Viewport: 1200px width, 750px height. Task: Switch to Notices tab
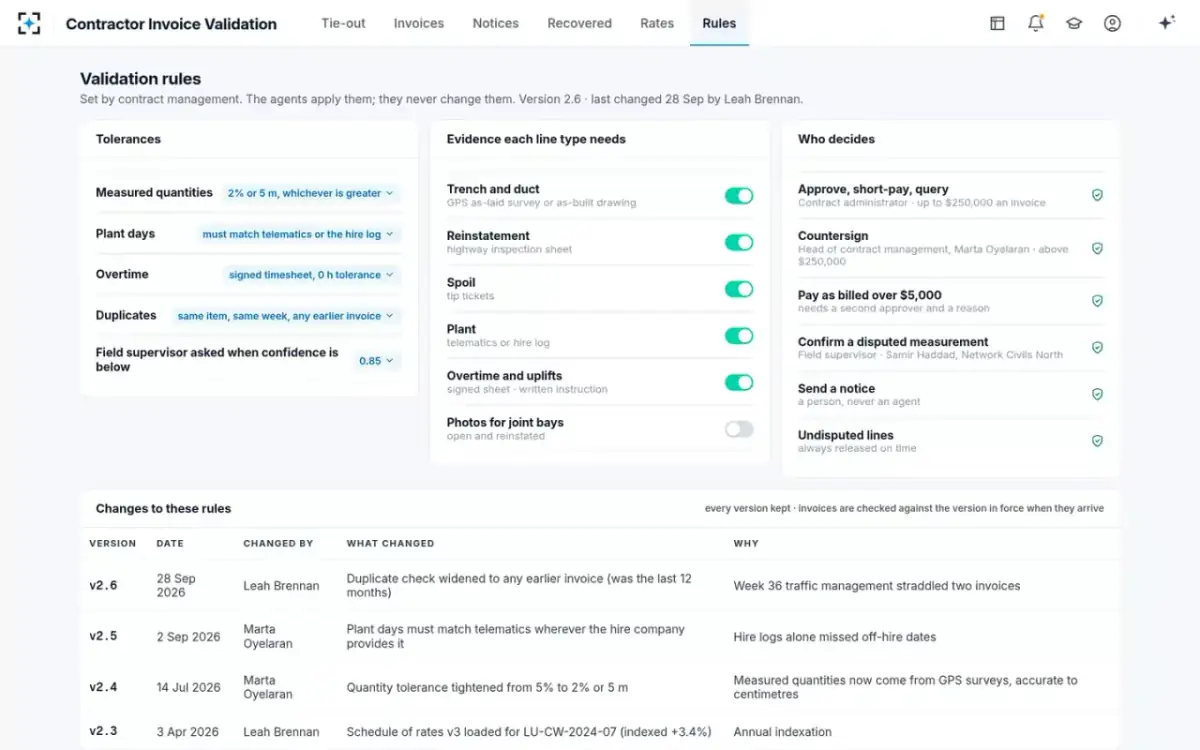tap(496, 23)
